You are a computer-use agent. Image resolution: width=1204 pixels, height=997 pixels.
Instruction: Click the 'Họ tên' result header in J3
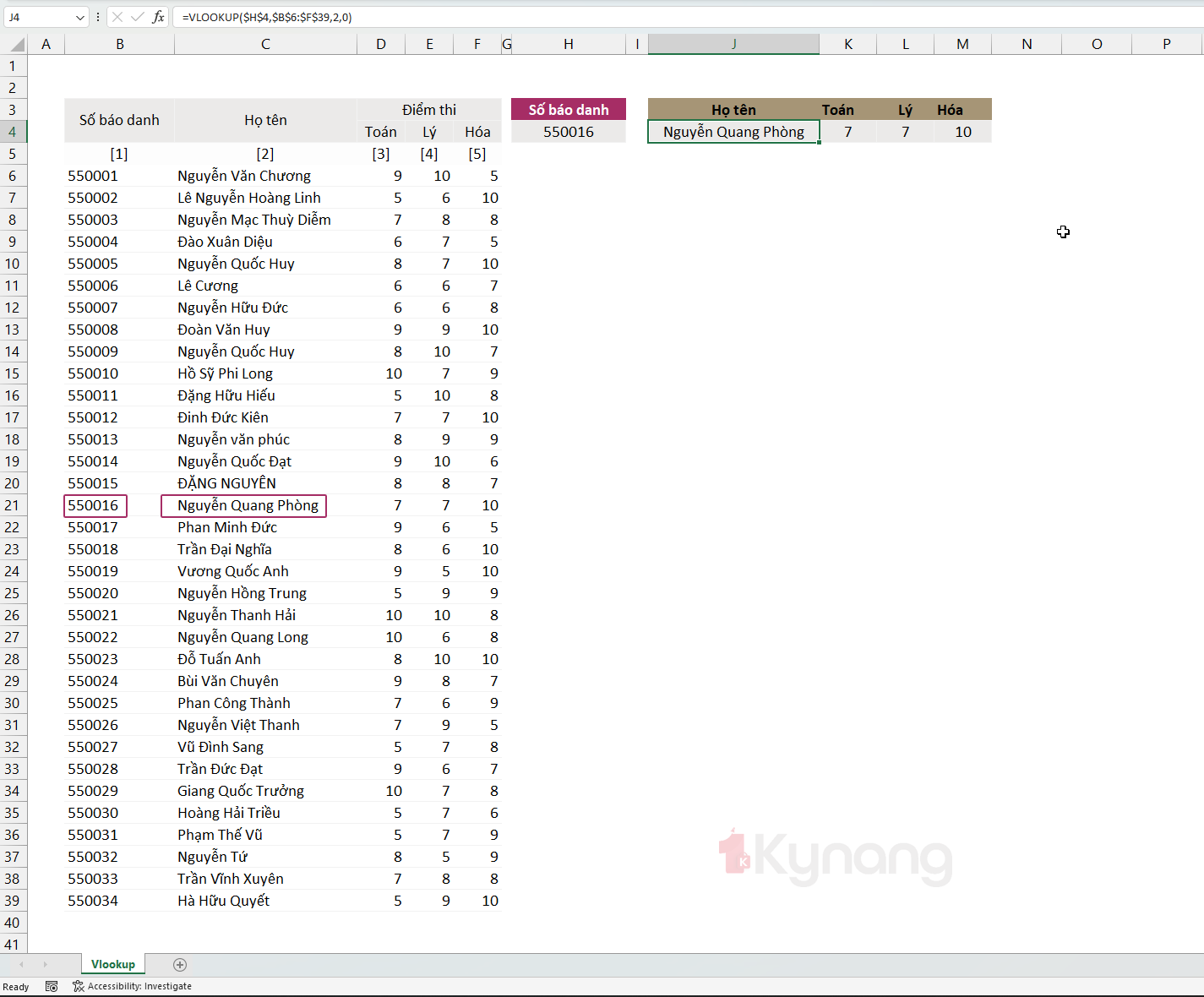(x=733, y=110)
